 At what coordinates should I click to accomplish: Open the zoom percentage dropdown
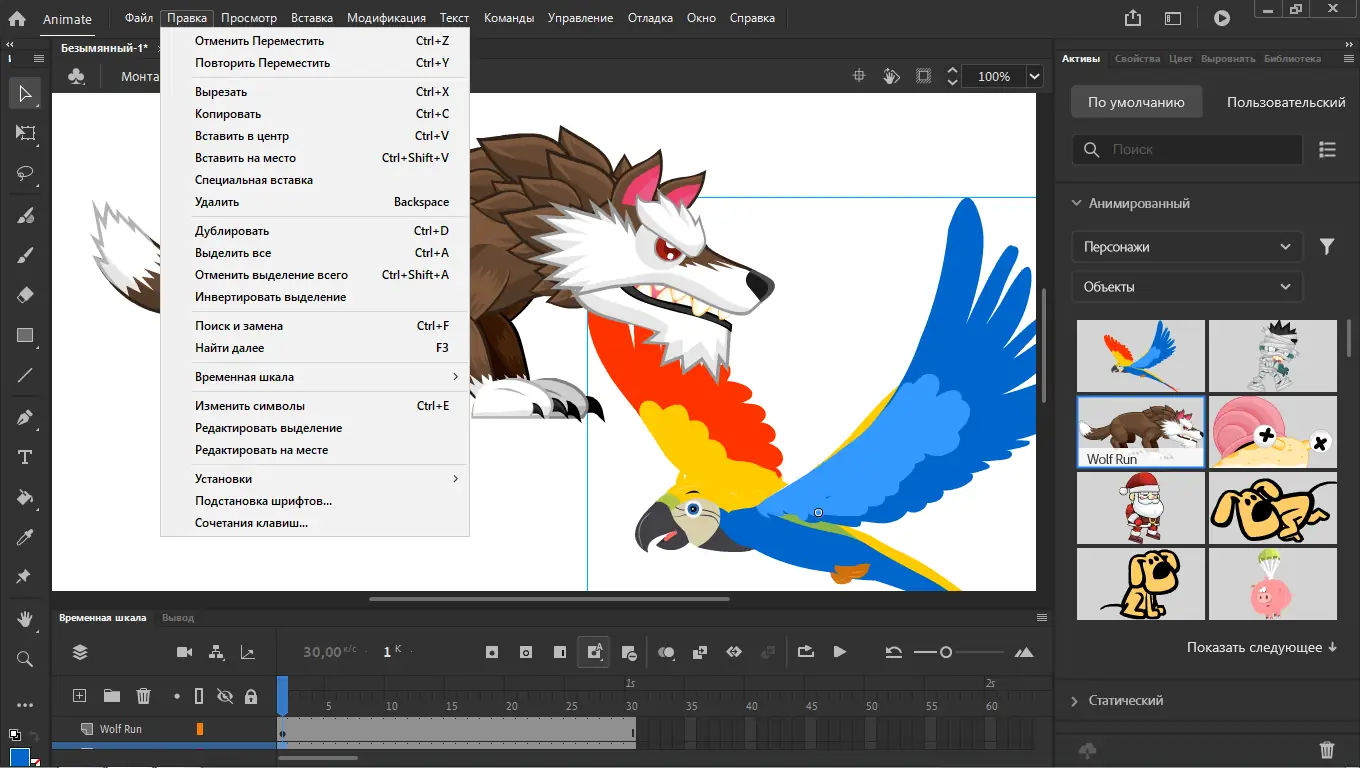1033,76
